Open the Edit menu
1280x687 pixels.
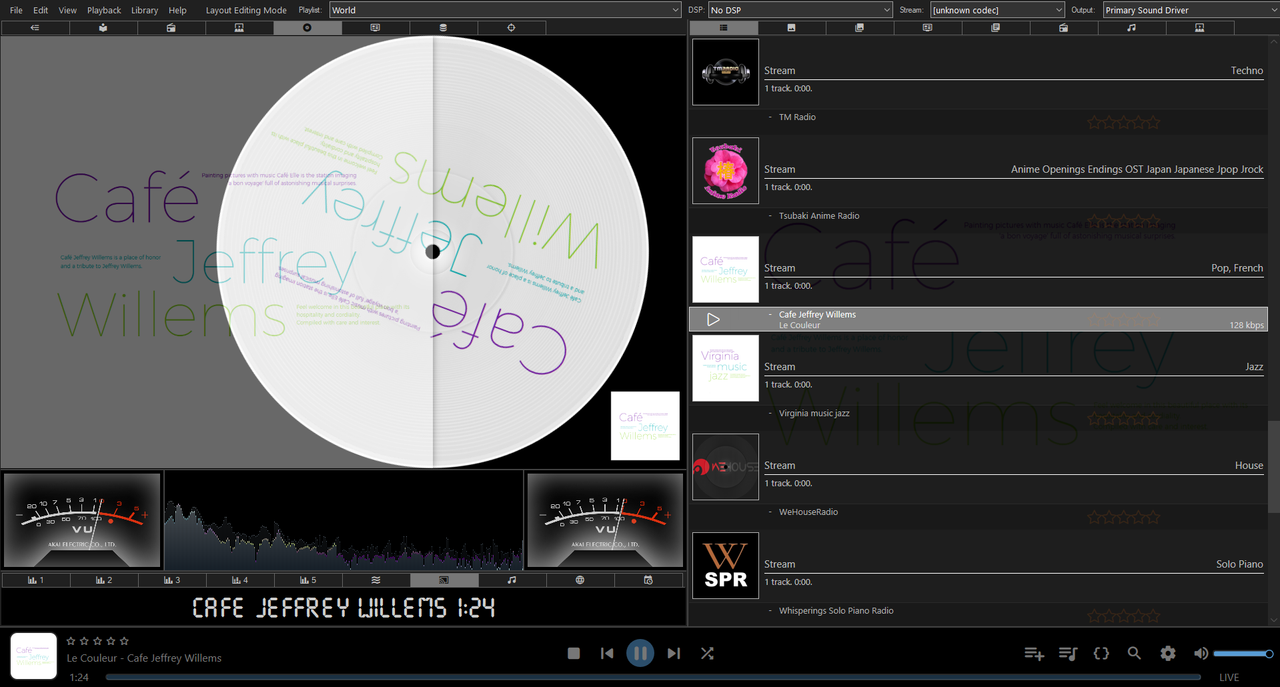[41, 10]
